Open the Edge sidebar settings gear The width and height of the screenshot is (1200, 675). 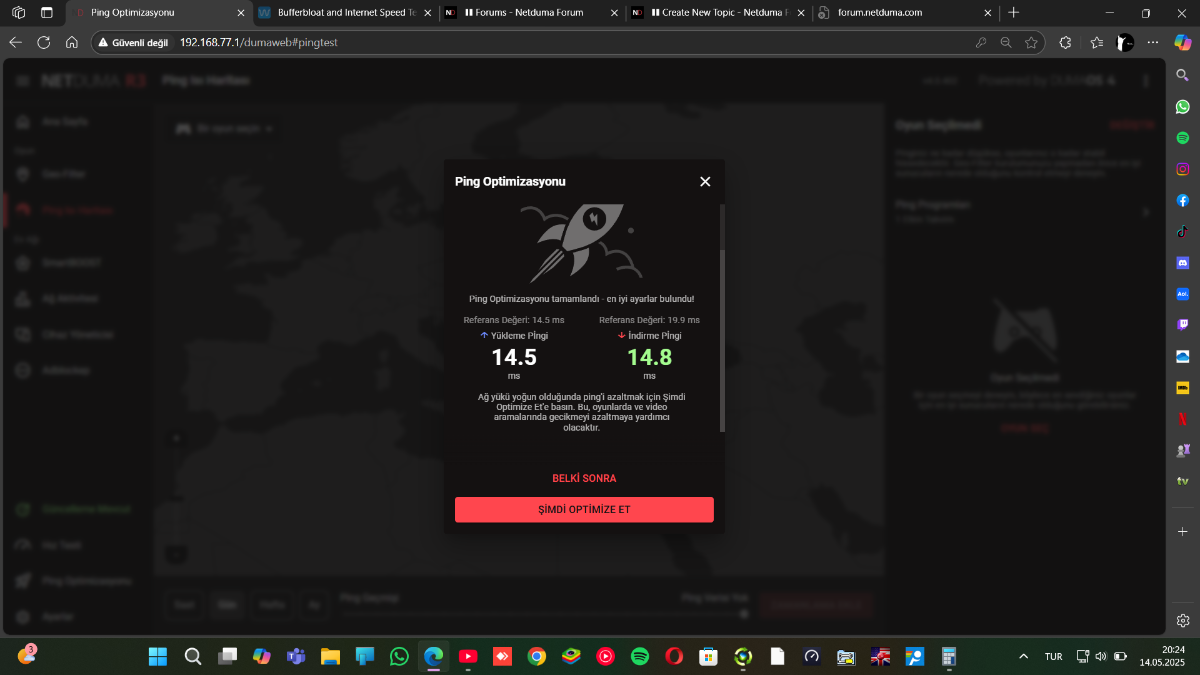pos(1183,620)
